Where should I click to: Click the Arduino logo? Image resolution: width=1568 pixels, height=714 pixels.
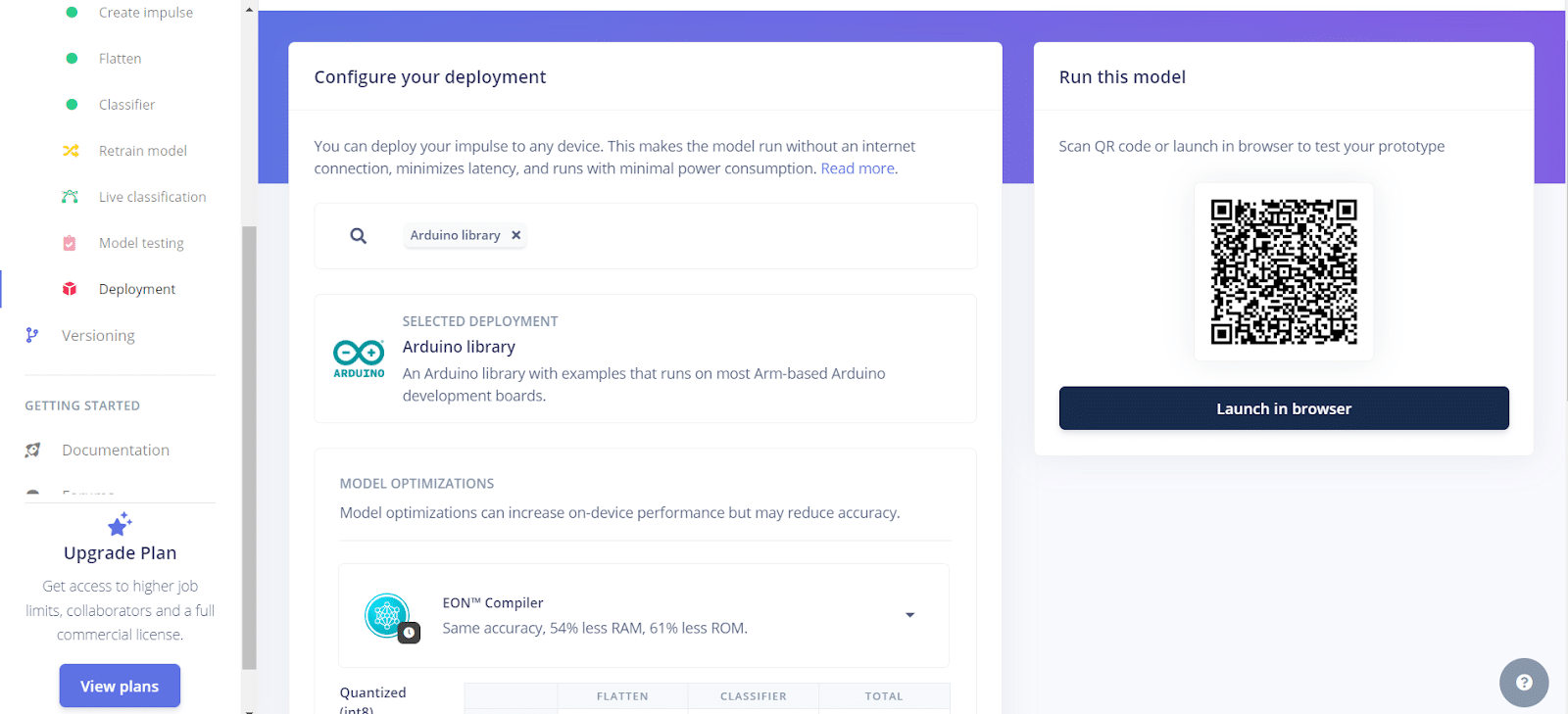359,357
